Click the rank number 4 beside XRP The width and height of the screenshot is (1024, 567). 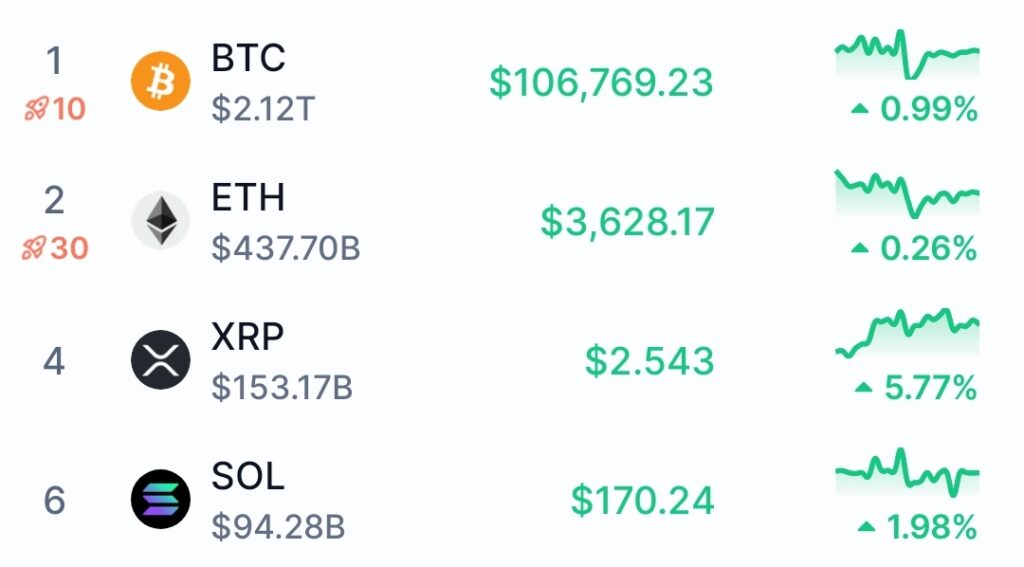[54, 361]
